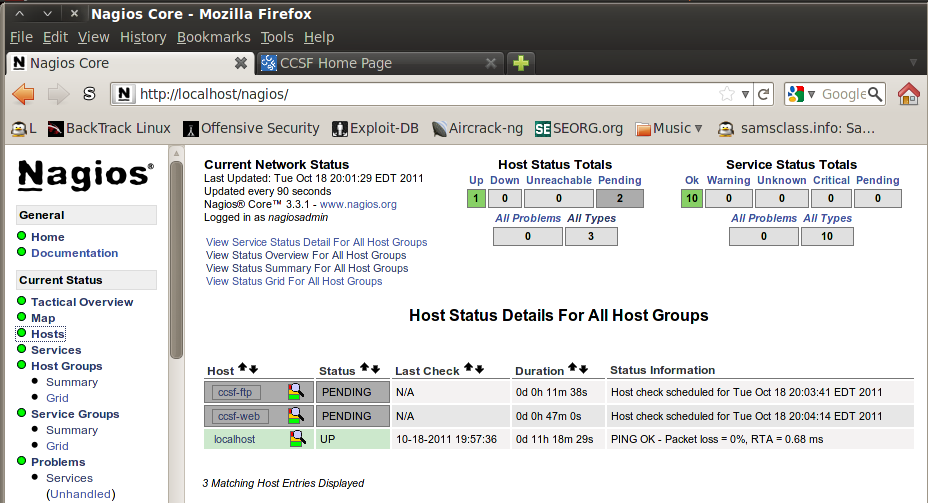Screen dimensions: 928x503
Task: Close the CCSF Home Page tab
Action: pos(491,63)
